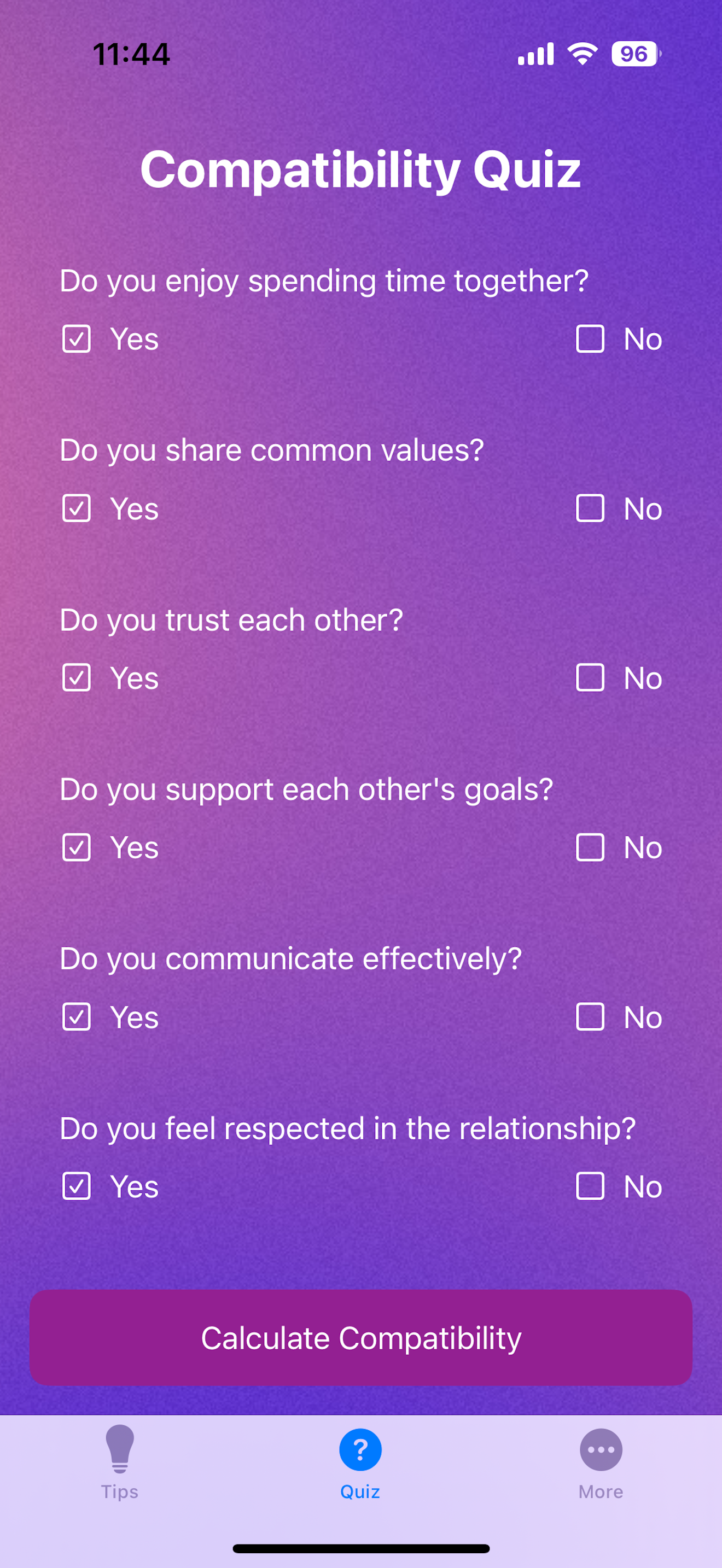
Task: Tap the home indicator bar
Action: (361, 1548)
